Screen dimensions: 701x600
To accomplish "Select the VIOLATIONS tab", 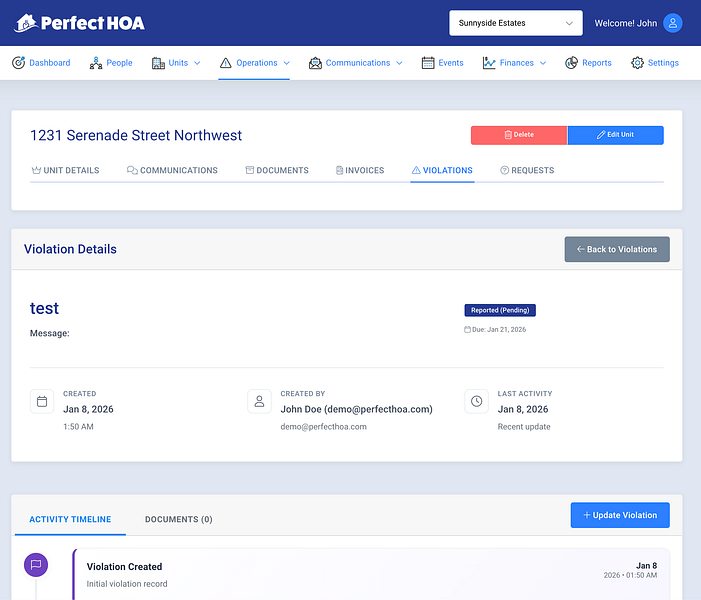I will [442, 170].
